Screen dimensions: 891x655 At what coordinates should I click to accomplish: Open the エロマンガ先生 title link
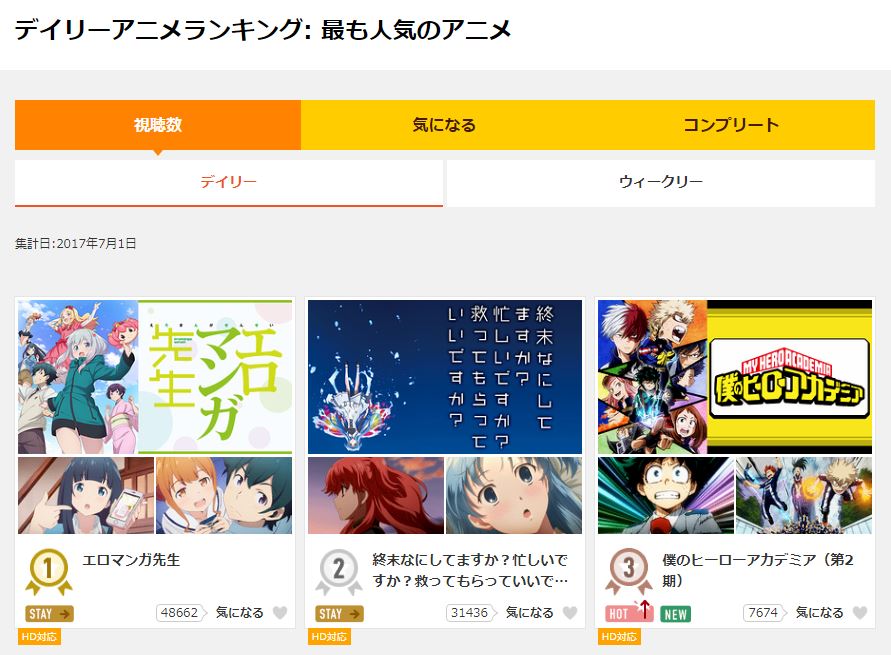click(131, 560)
